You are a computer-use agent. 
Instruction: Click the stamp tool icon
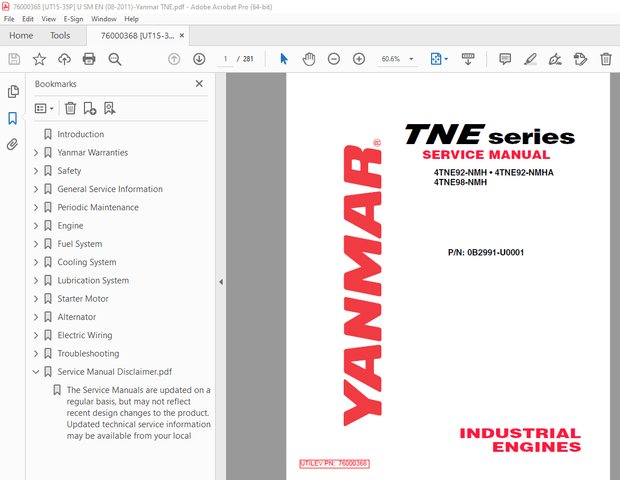tap(580, 59)
